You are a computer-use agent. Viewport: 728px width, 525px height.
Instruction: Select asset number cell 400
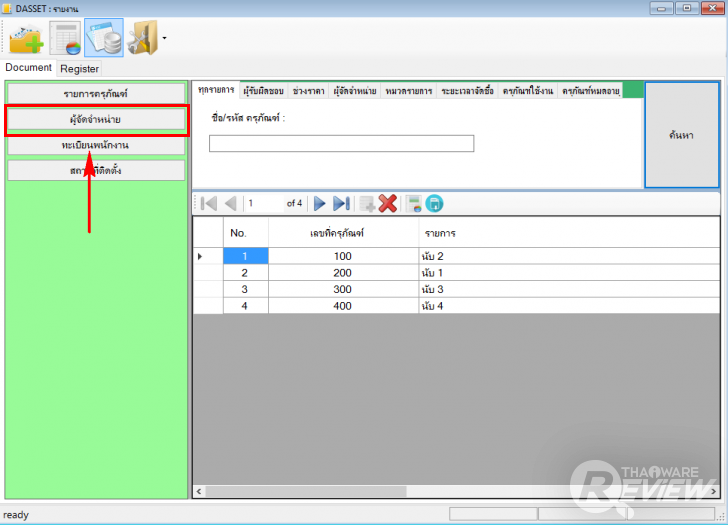343,306
